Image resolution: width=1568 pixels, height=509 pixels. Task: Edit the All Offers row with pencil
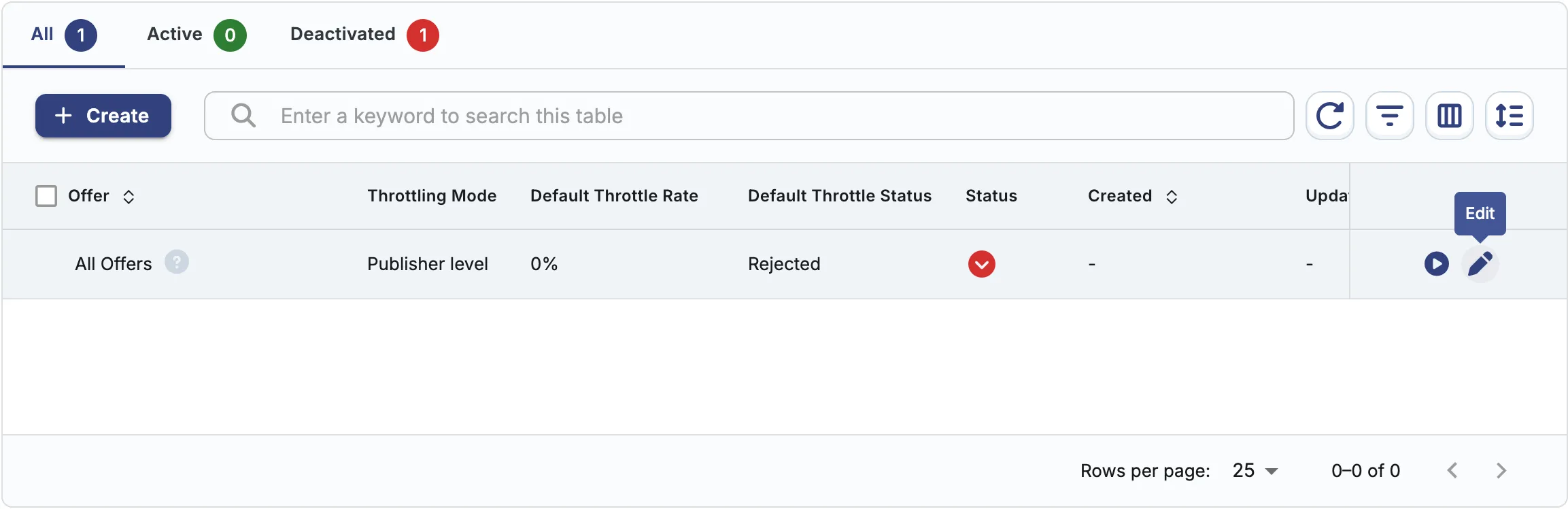point(1480,264)
